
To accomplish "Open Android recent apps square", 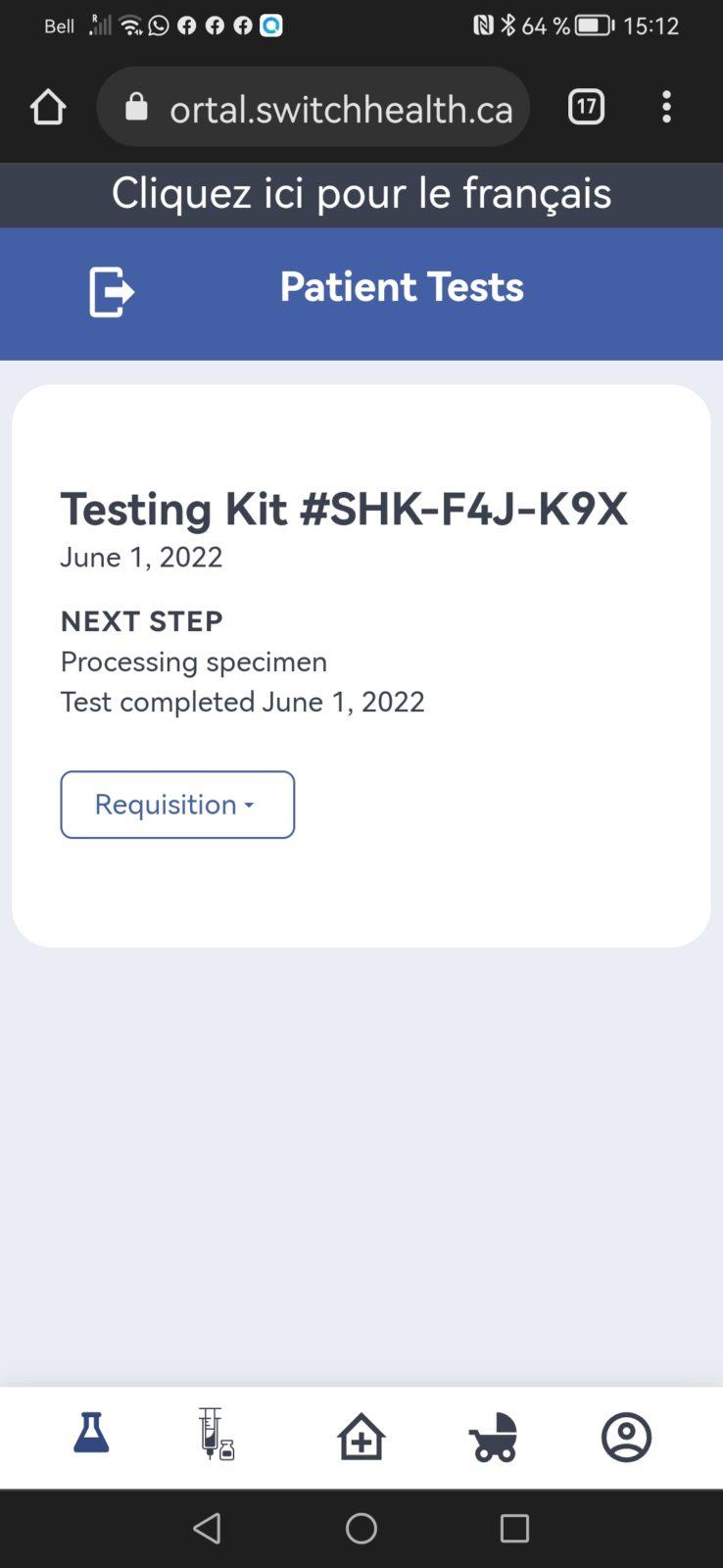I will pyautogui.click(x=514, y=1528).
